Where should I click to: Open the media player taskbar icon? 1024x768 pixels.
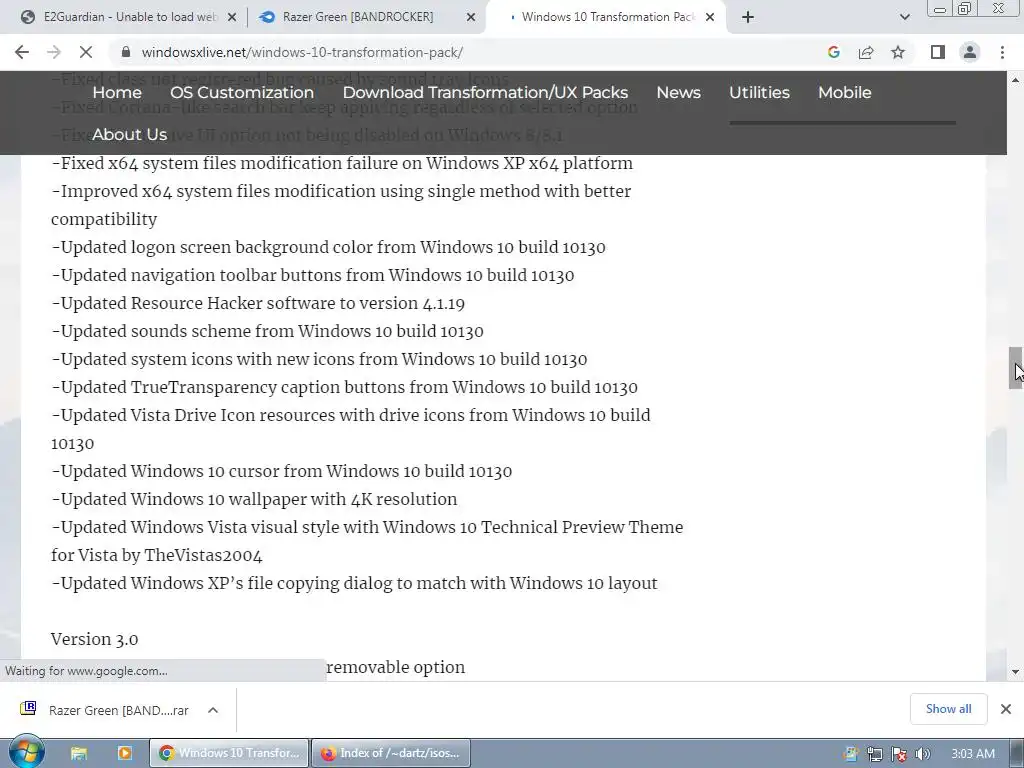[x=125, y=753]
